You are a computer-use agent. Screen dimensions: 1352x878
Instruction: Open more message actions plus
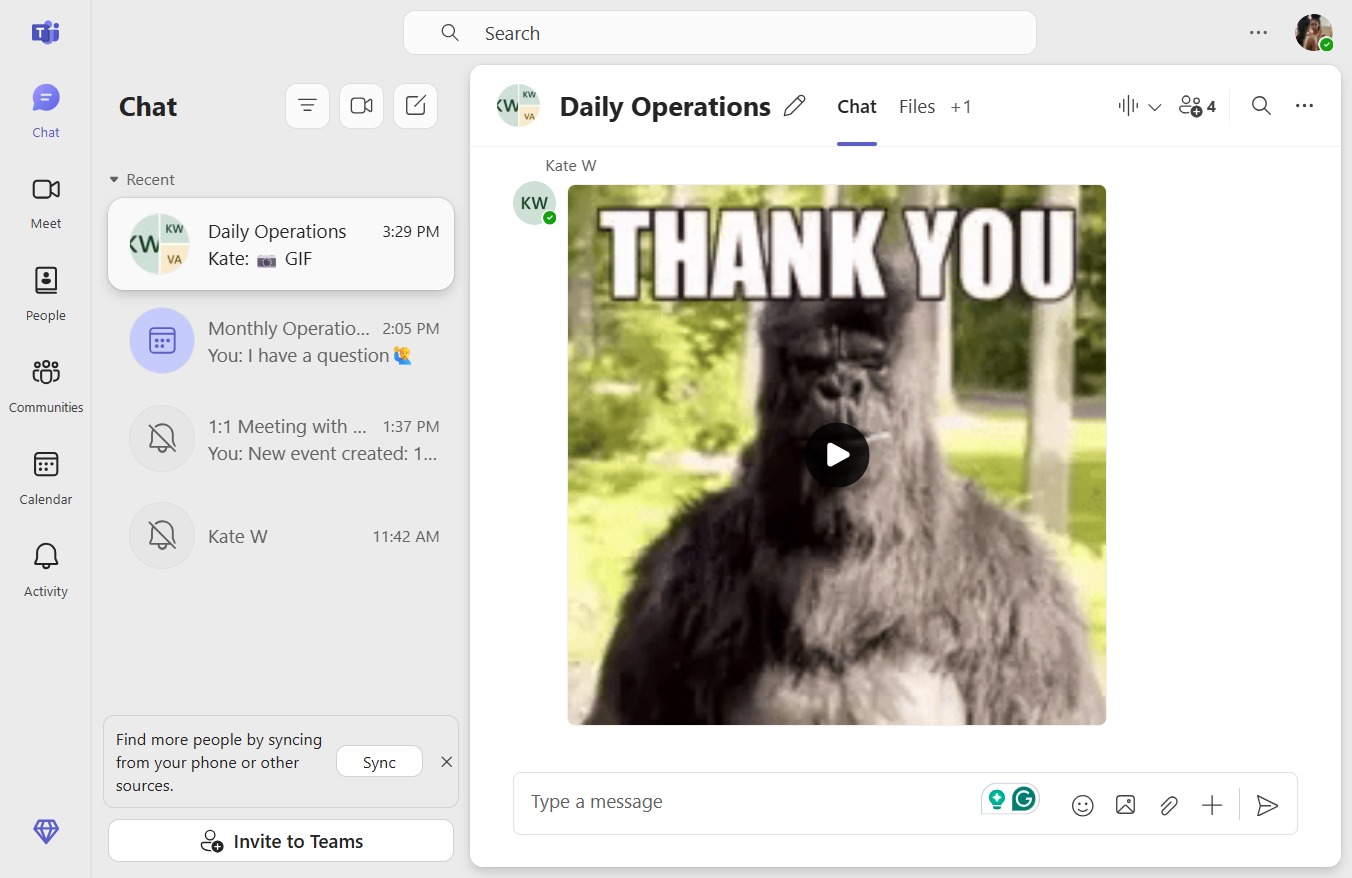click(x=1212, y=805)
